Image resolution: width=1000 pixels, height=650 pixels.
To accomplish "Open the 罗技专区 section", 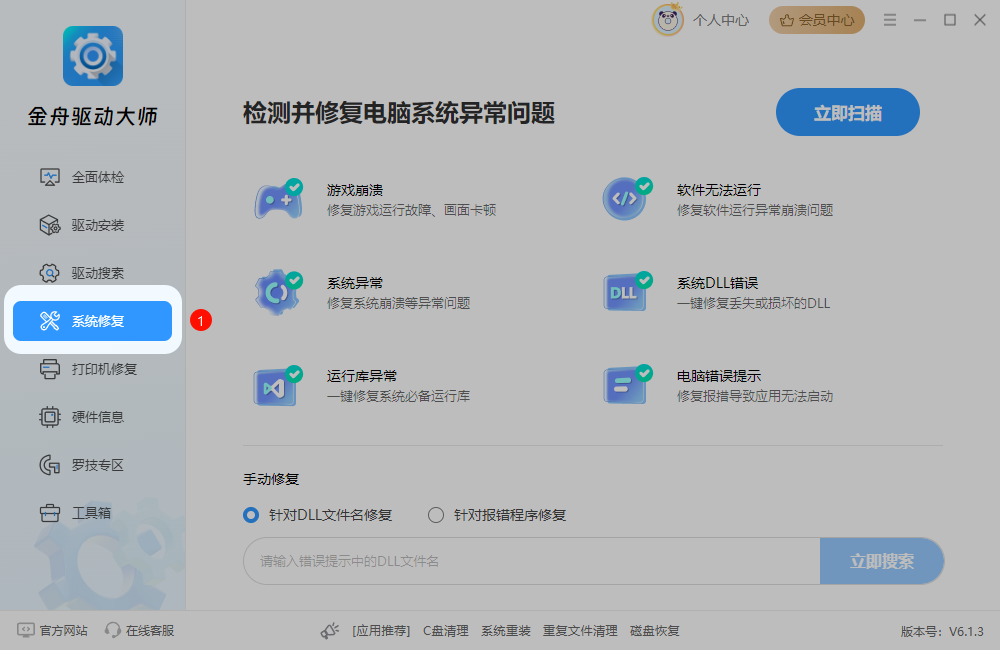I will coord(92,465).
